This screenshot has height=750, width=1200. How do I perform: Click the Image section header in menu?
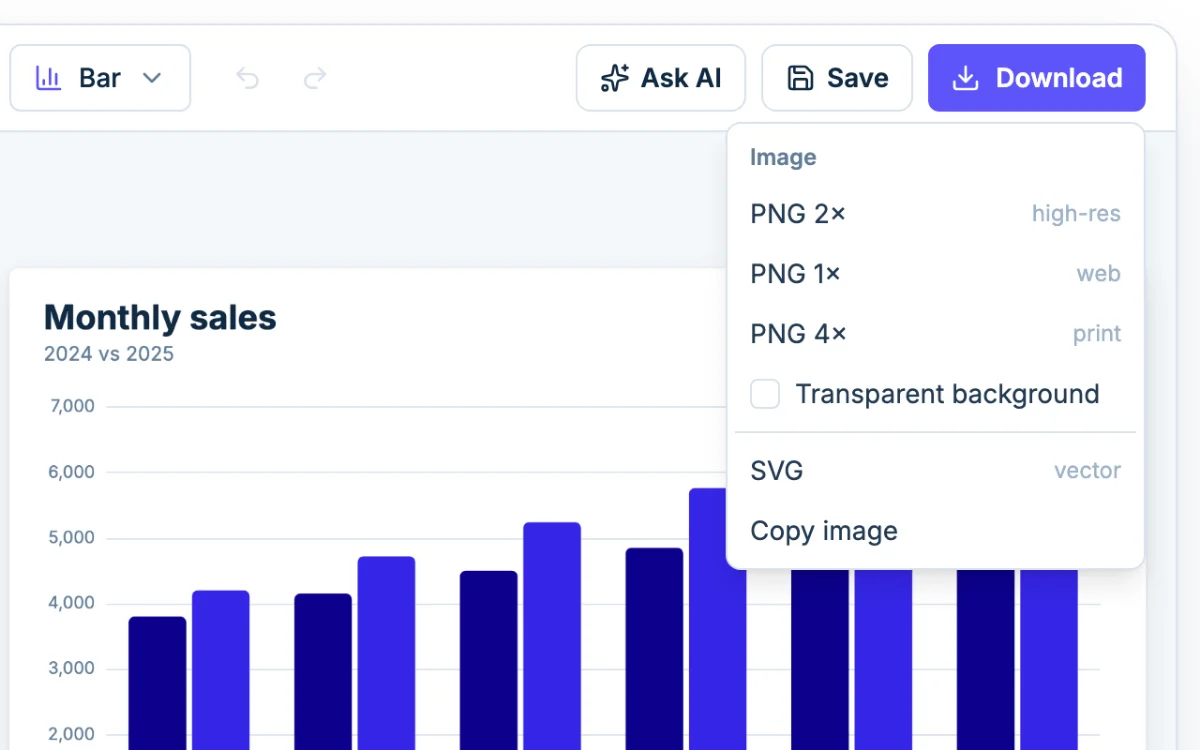783,158
